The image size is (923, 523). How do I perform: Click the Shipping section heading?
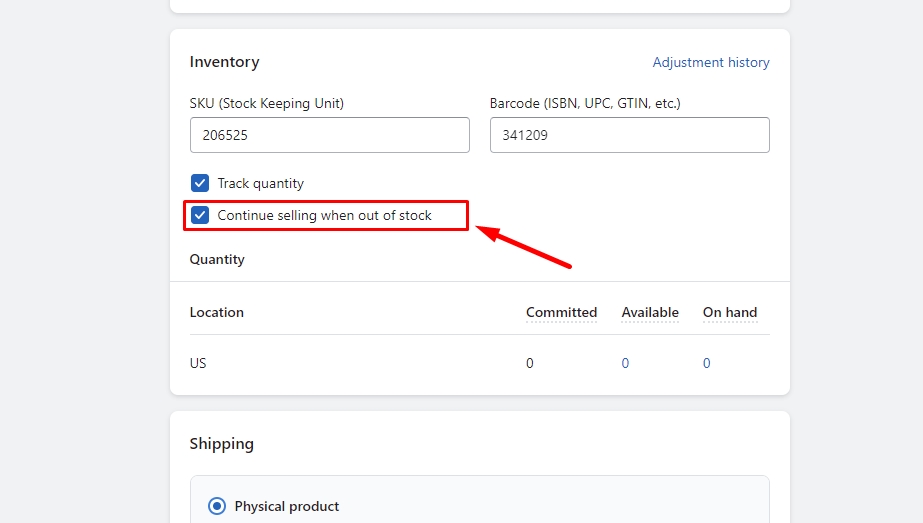(222, 444)
